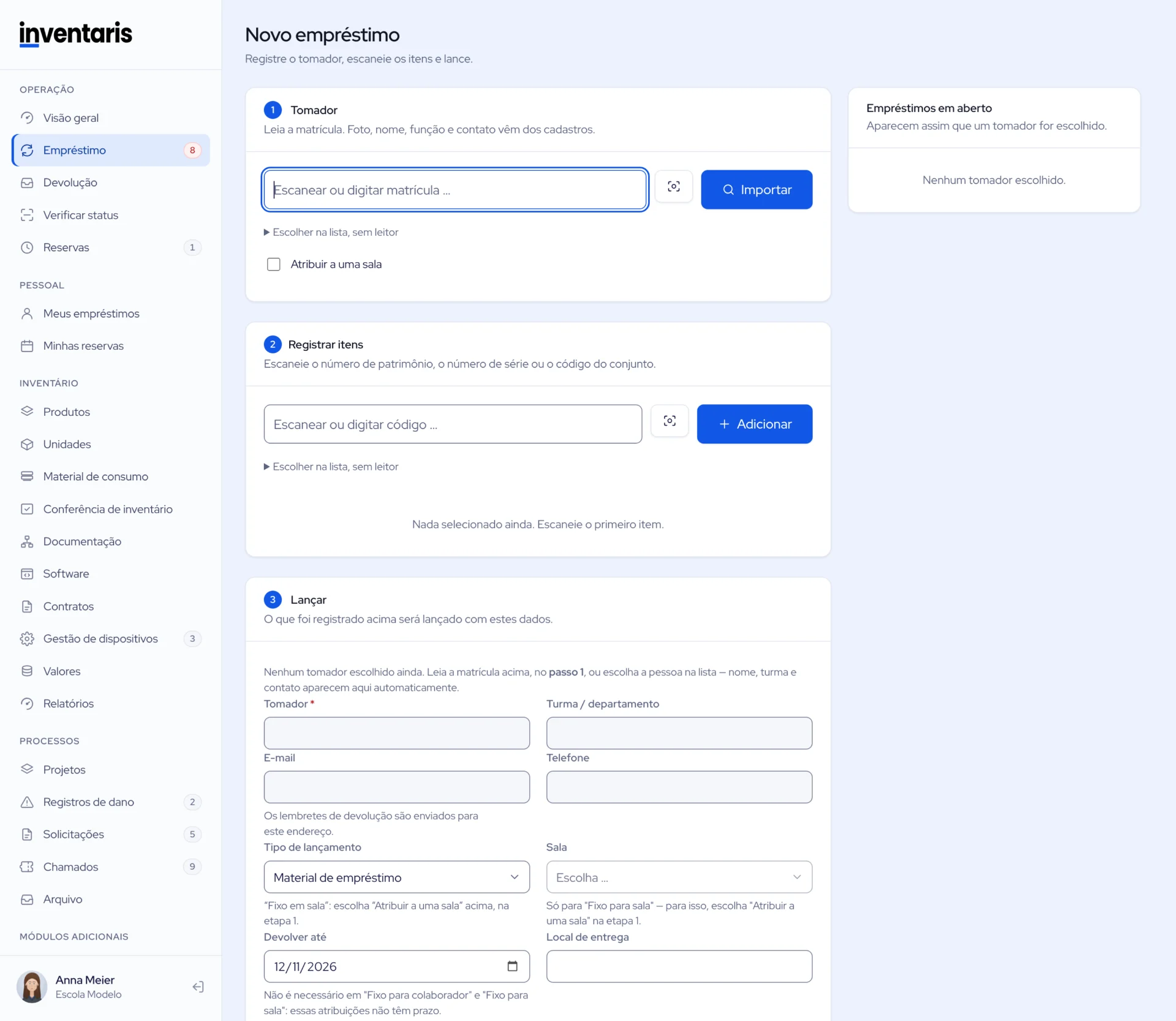Open the Sala dropdown

679,877
